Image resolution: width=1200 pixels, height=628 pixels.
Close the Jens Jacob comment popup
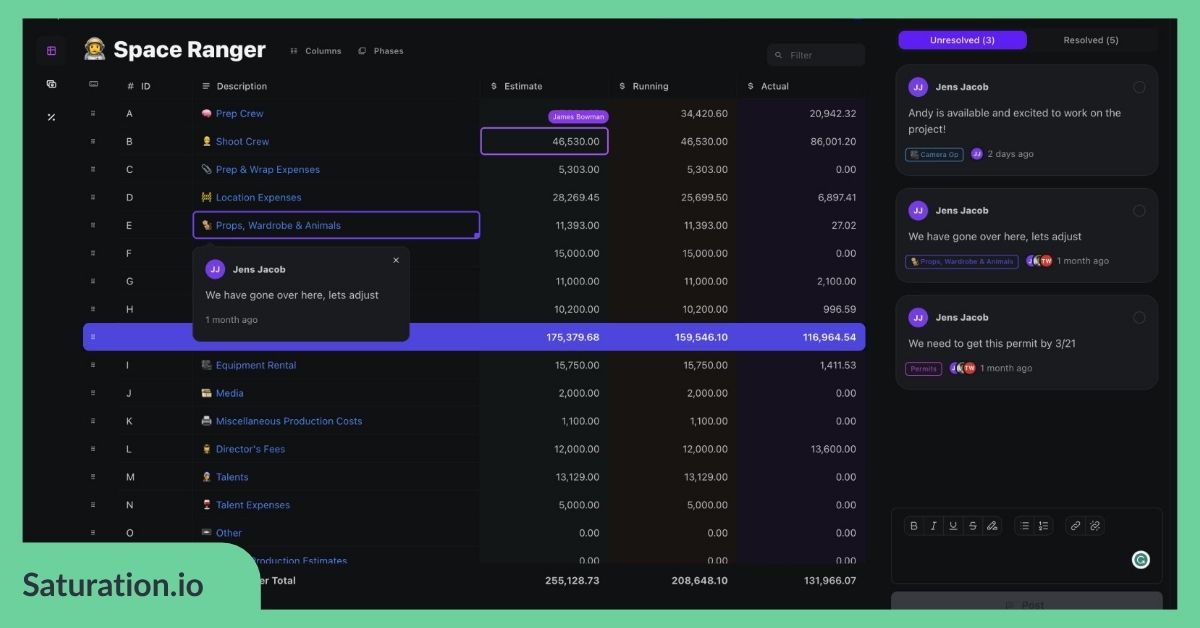point(396,260)
